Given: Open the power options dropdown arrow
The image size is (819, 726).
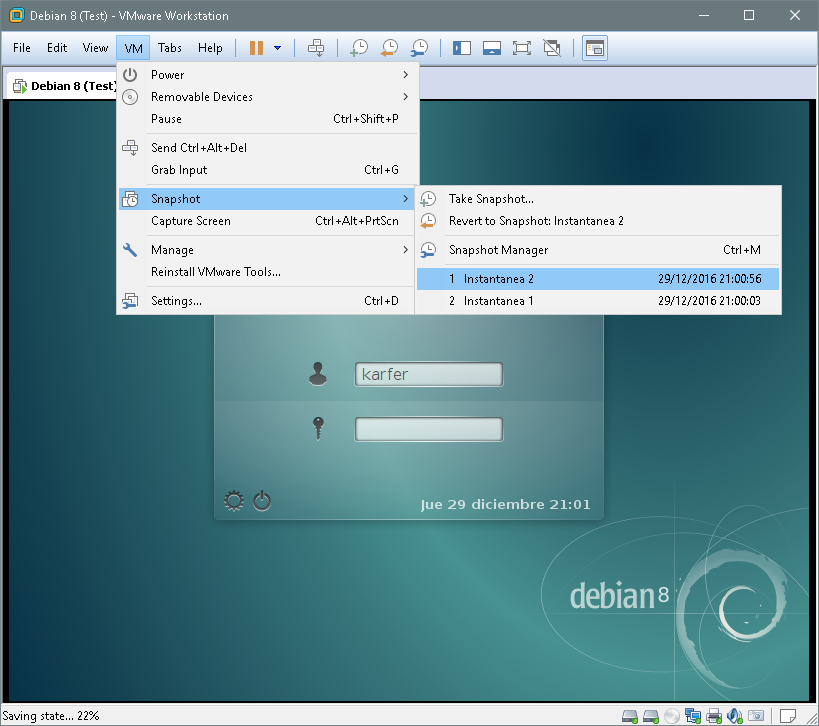Looking at the screenshot, I should [277, 48].
